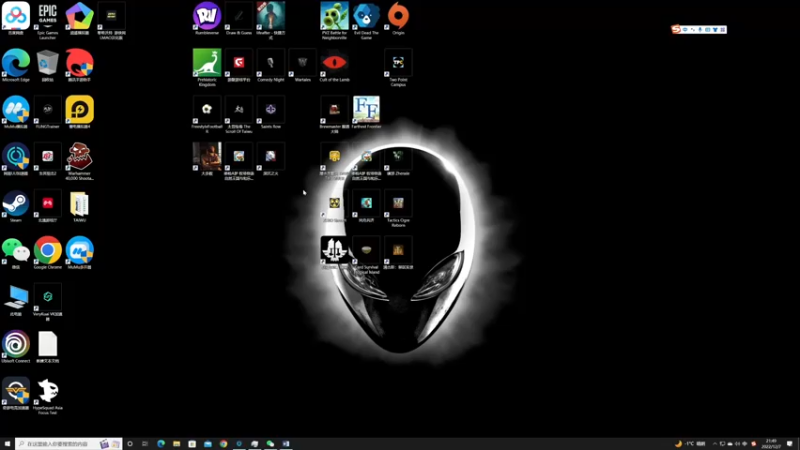Open the FLiNGTrainer shortcut
Screen dimensions: 800x450
click(x=47, y=112)
